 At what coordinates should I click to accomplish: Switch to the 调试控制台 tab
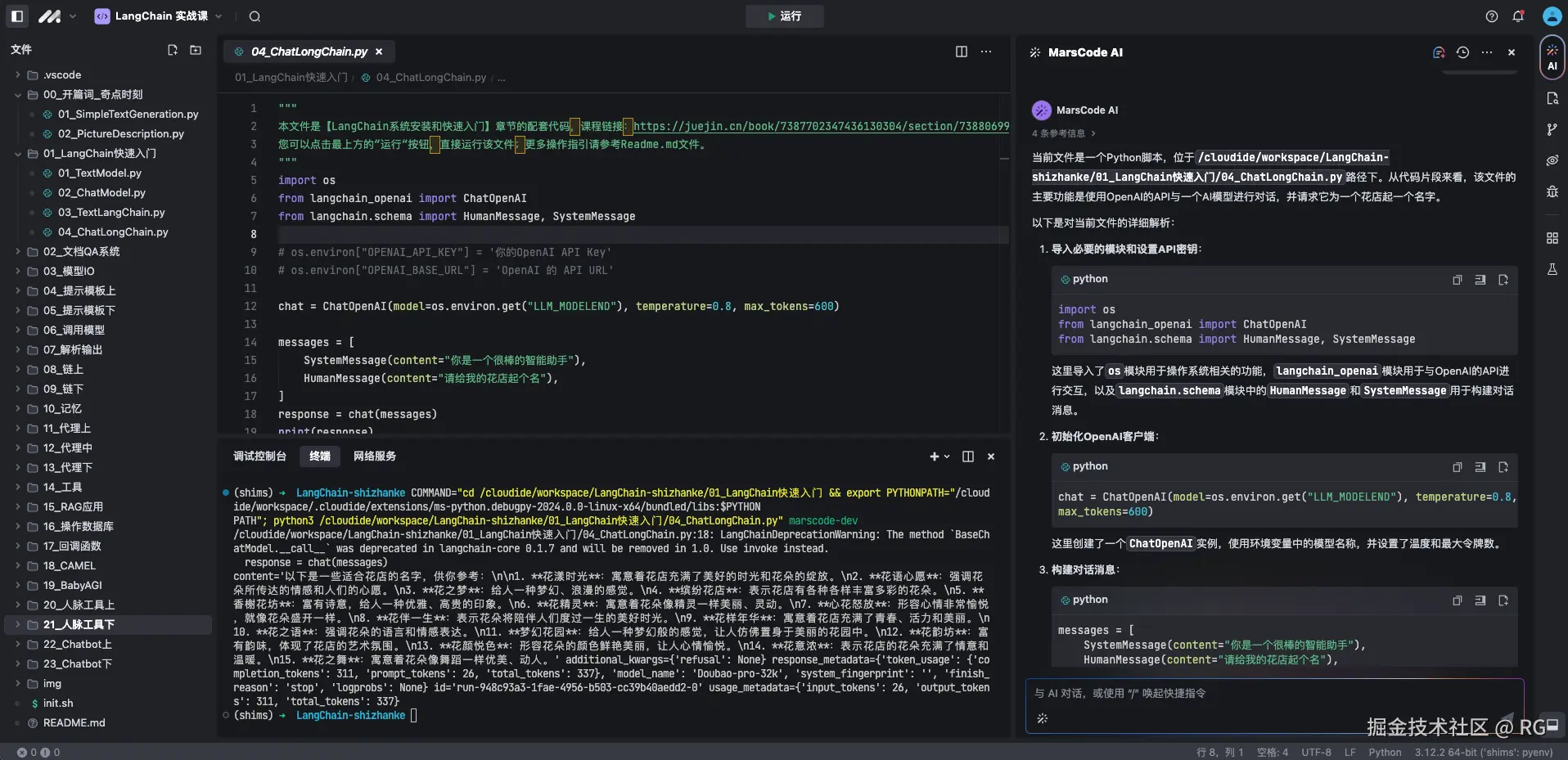[259, 456]
